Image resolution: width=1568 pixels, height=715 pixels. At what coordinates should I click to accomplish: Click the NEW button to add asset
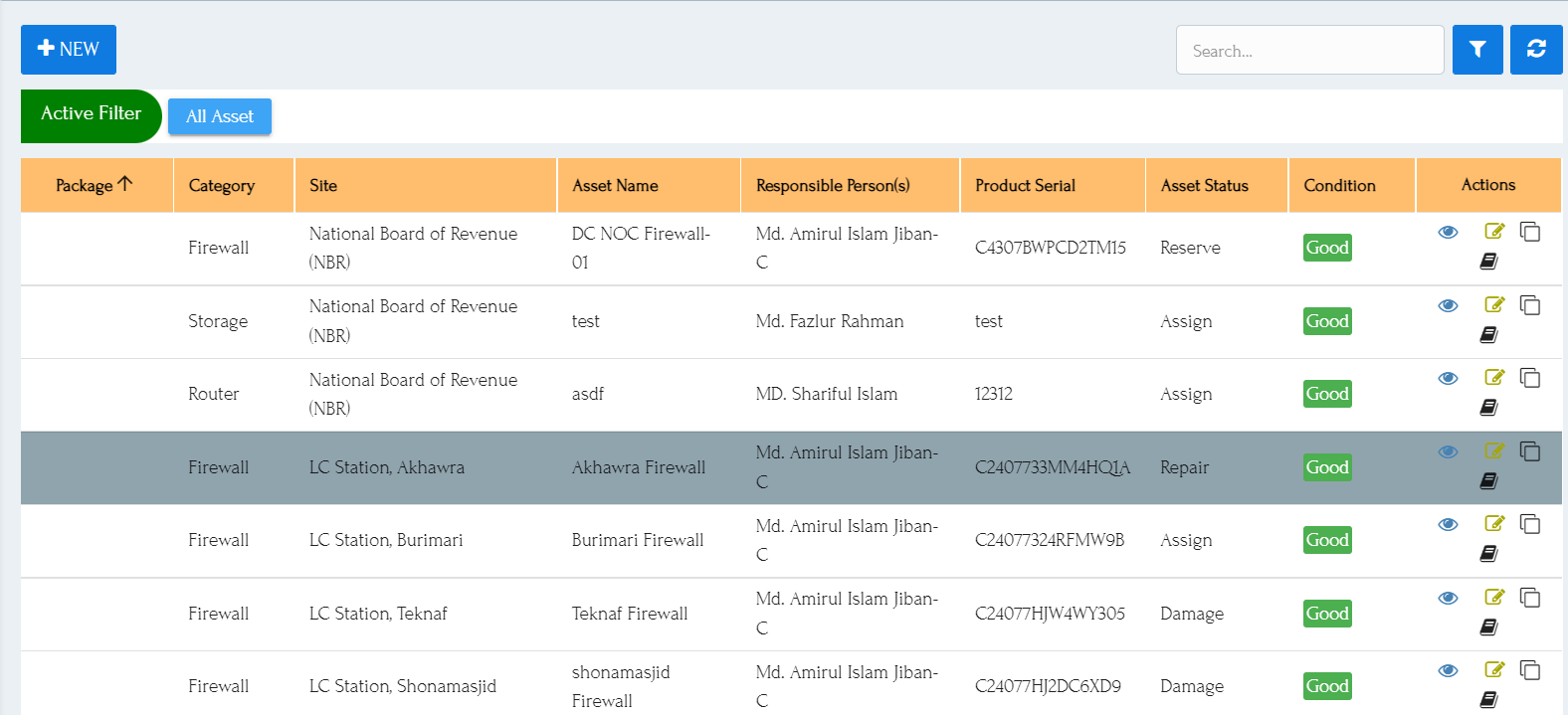[69, 50]
